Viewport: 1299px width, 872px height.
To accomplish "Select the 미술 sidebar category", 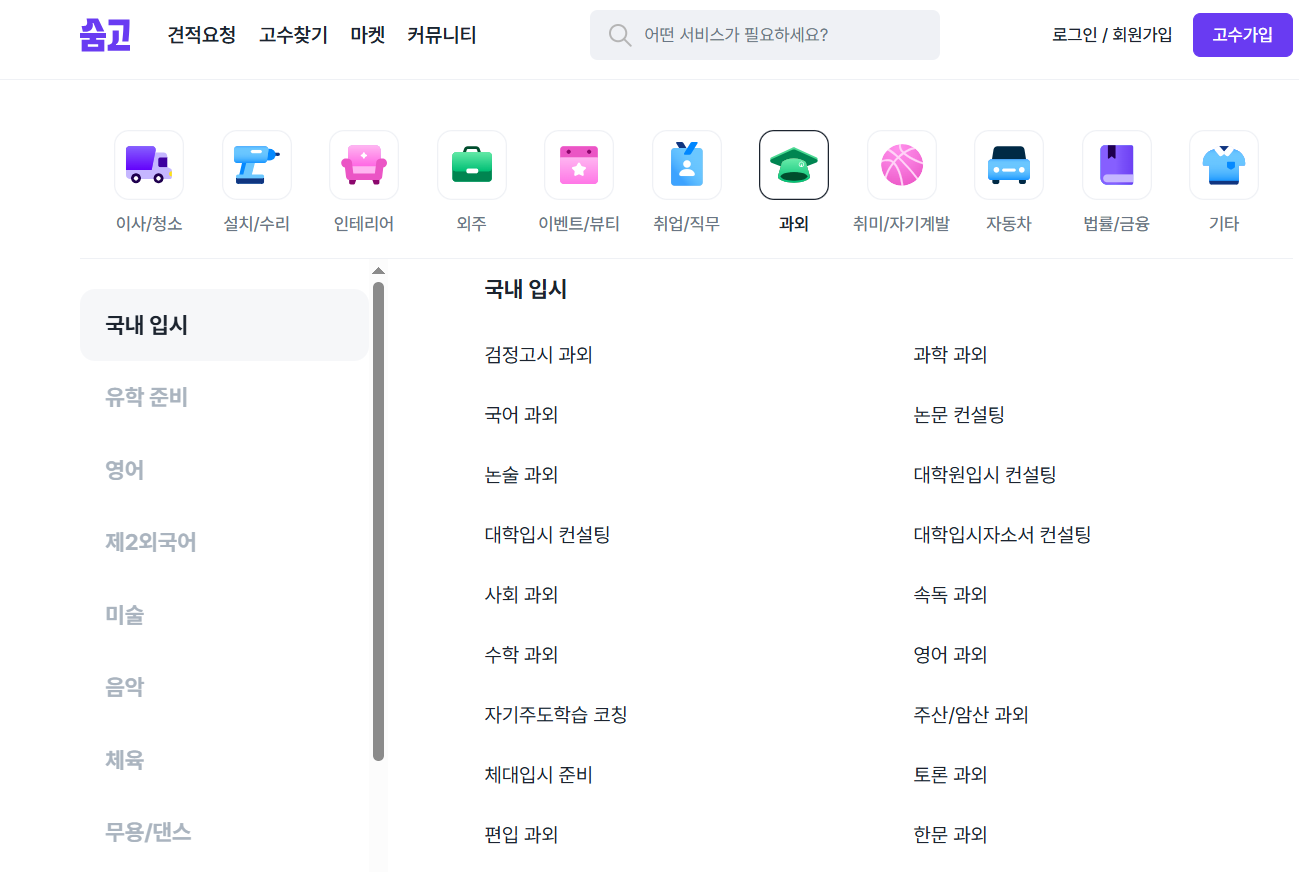I will coord(124,614).
